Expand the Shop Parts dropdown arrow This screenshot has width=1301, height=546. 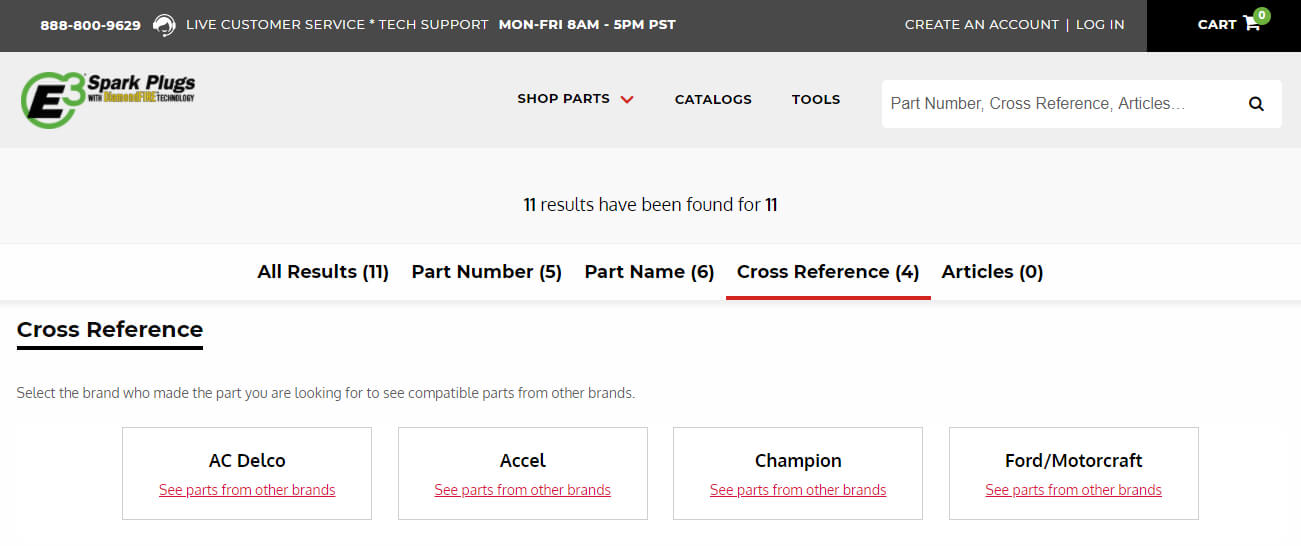[627, 100]
